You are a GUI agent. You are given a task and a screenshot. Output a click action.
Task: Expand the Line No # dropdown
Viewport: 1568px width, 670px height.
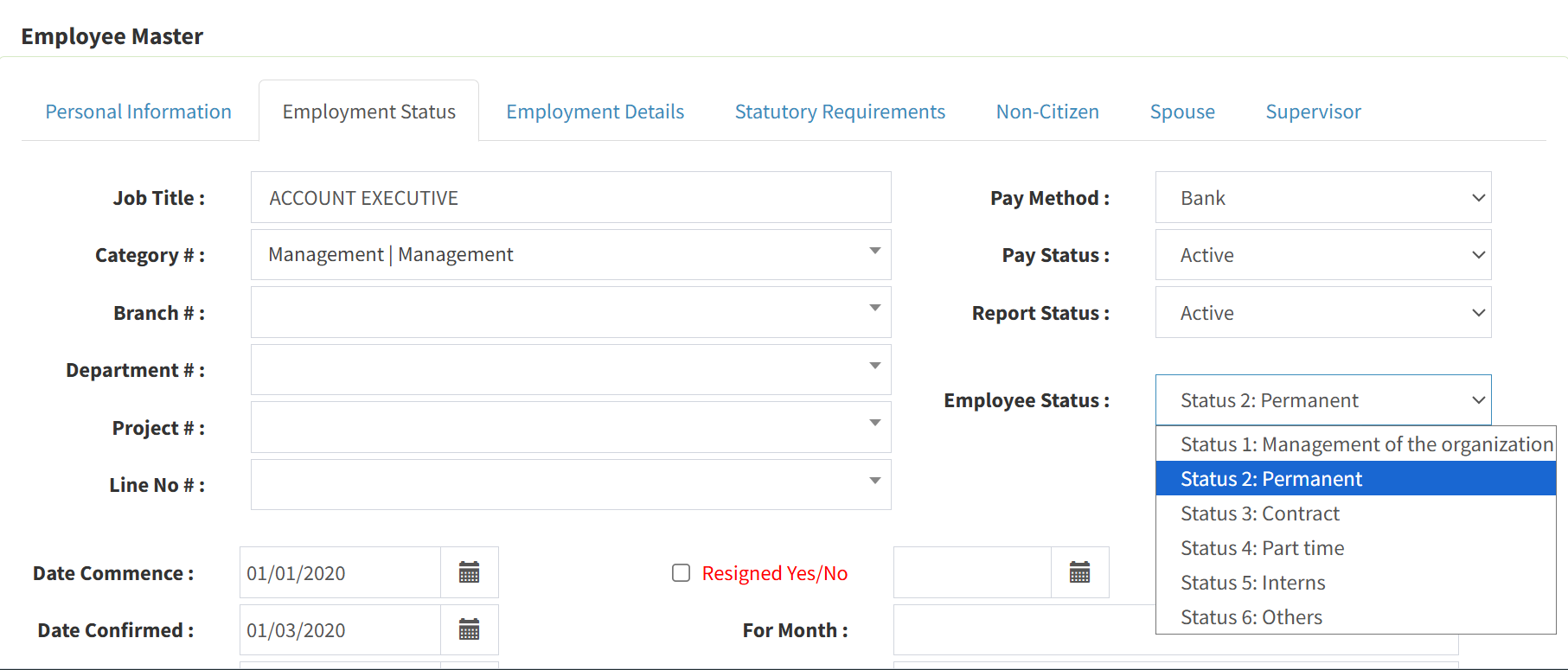click(571, 484)
